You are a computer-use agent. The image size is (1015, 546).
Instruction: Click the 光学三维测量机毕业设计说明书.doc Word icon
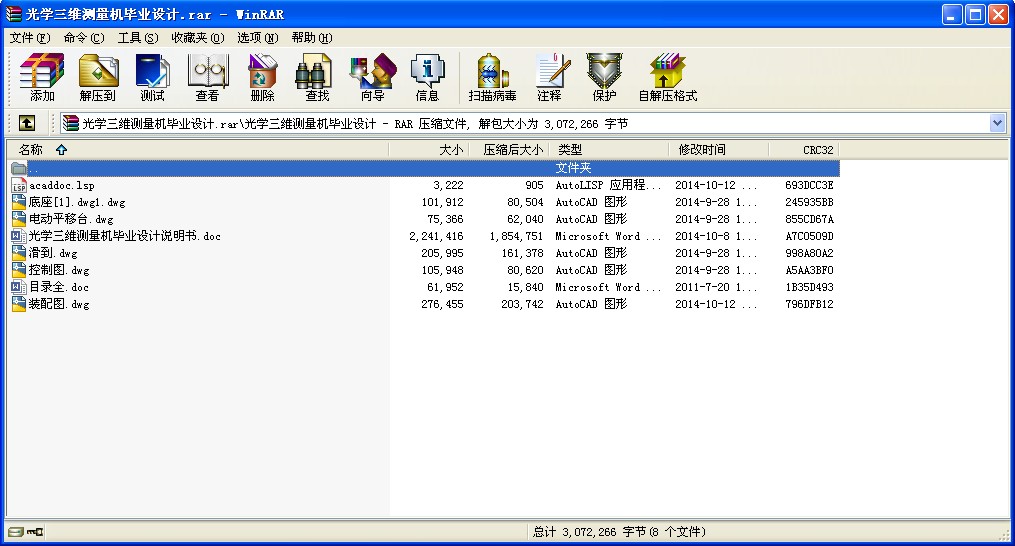[19, 236]
